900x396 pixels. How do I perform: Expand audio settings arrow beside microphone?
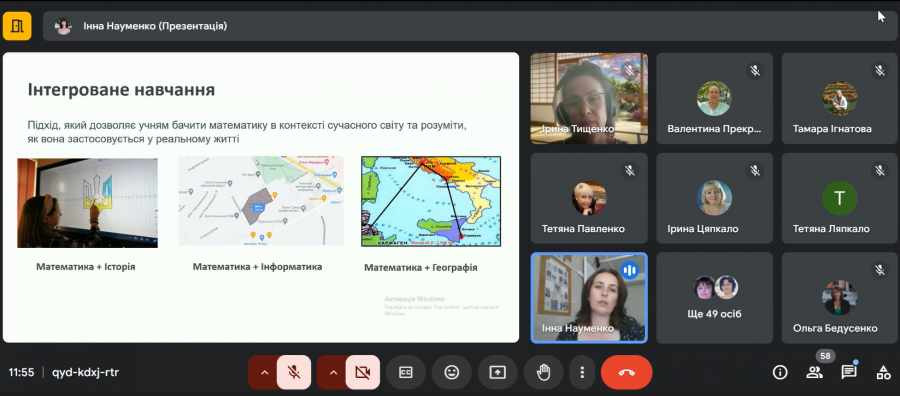click(264, 372)
